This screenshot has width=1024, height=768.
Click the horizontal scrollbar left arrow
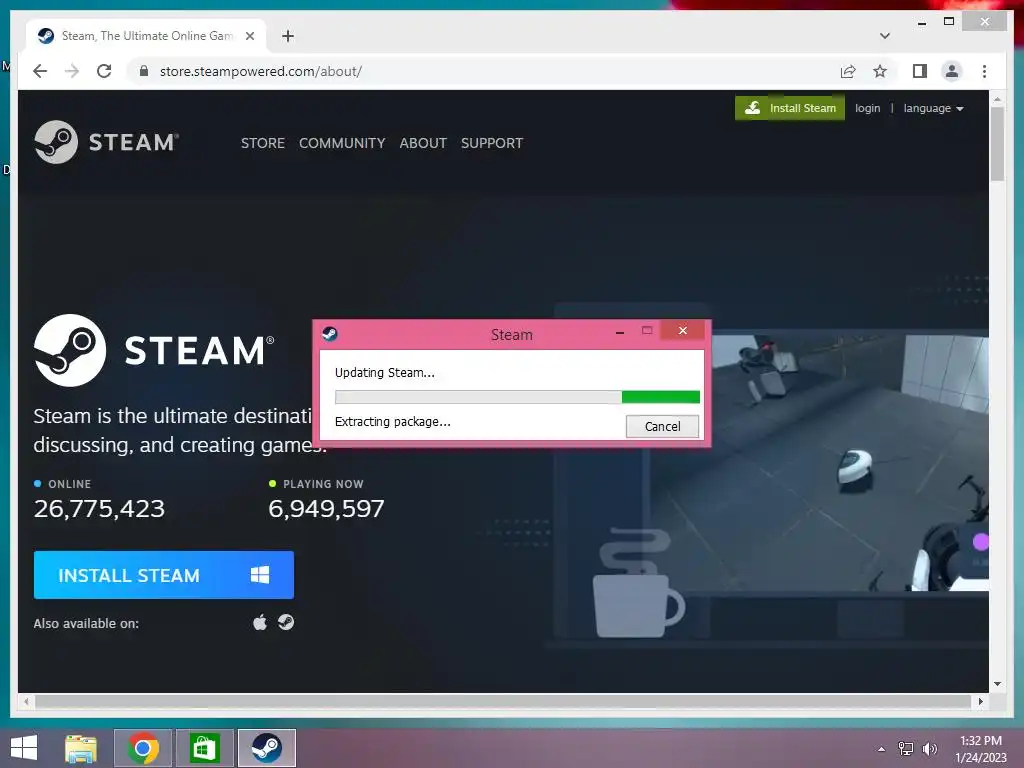pyautogui.click(x=26, y=701)
